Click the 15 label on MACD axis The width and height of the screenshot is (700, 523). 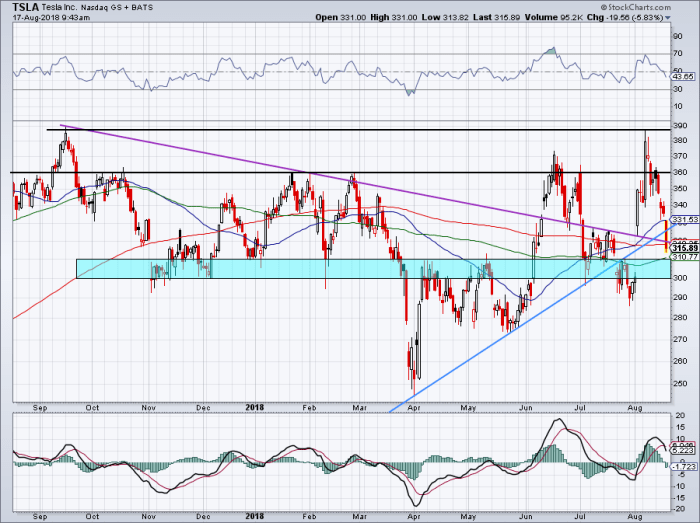click(x=680, y=428)
